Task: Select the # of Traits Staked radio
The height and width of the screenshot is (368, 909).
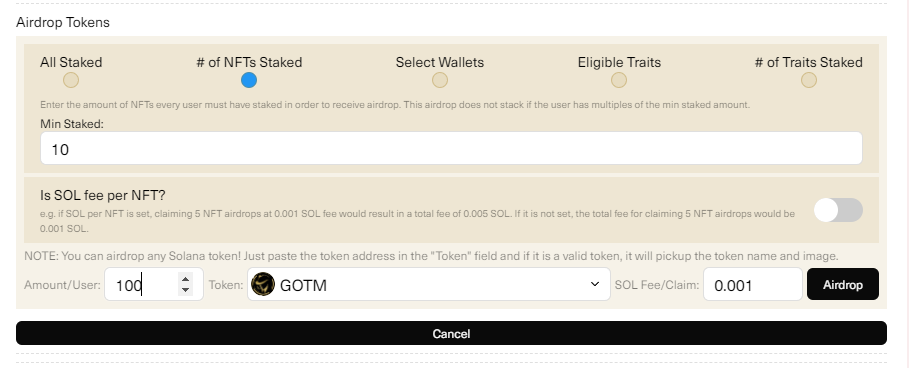Action: click(809, 80)
